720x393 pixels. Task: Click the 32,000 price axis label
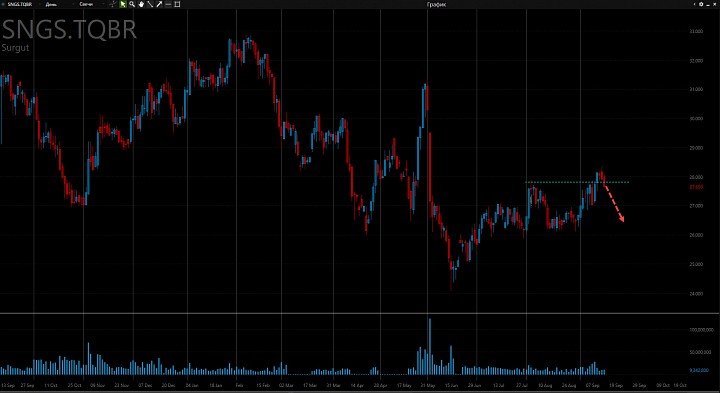(697, 61)
